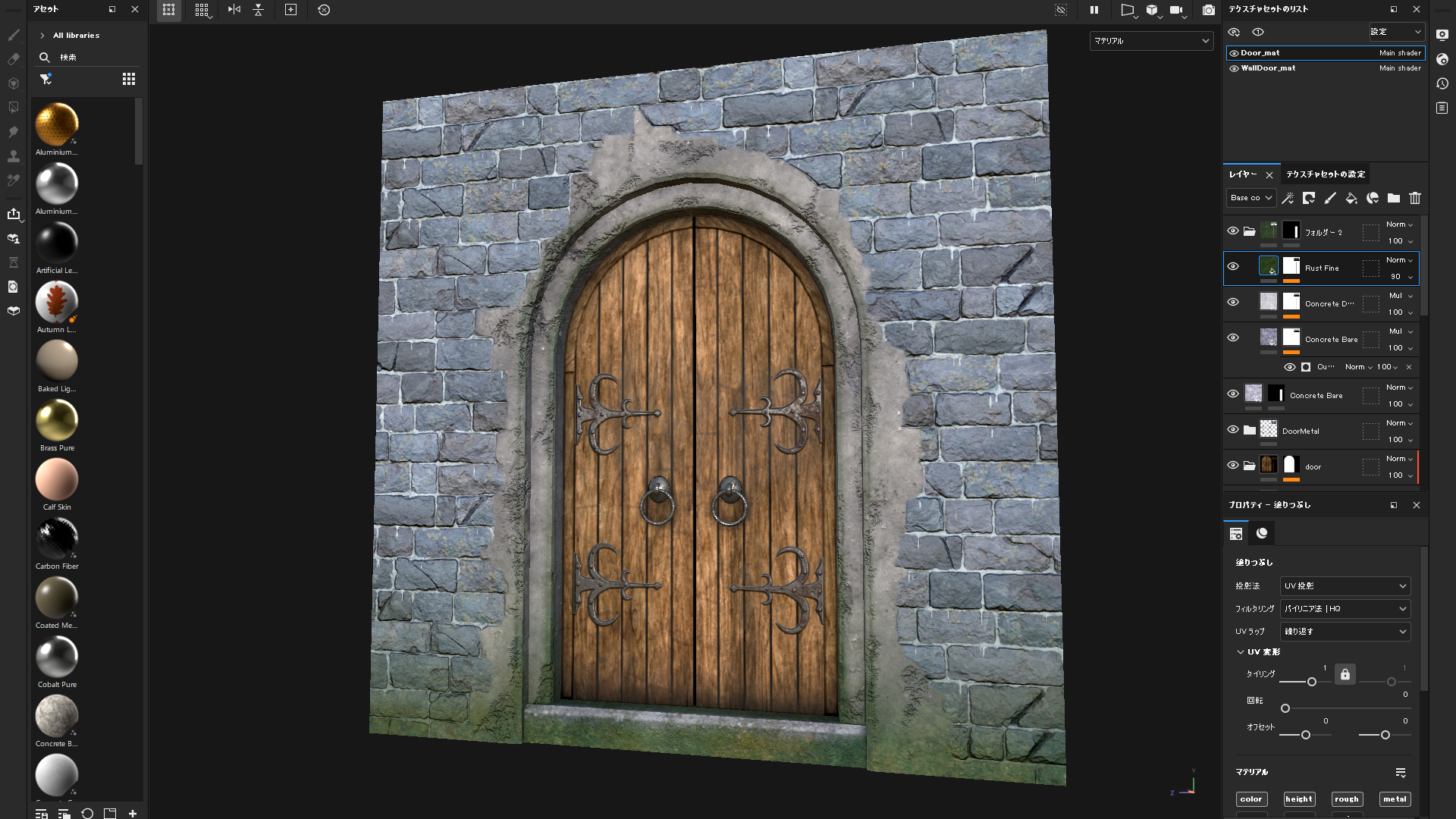Expand the All libraries tree

coord(42,36)
